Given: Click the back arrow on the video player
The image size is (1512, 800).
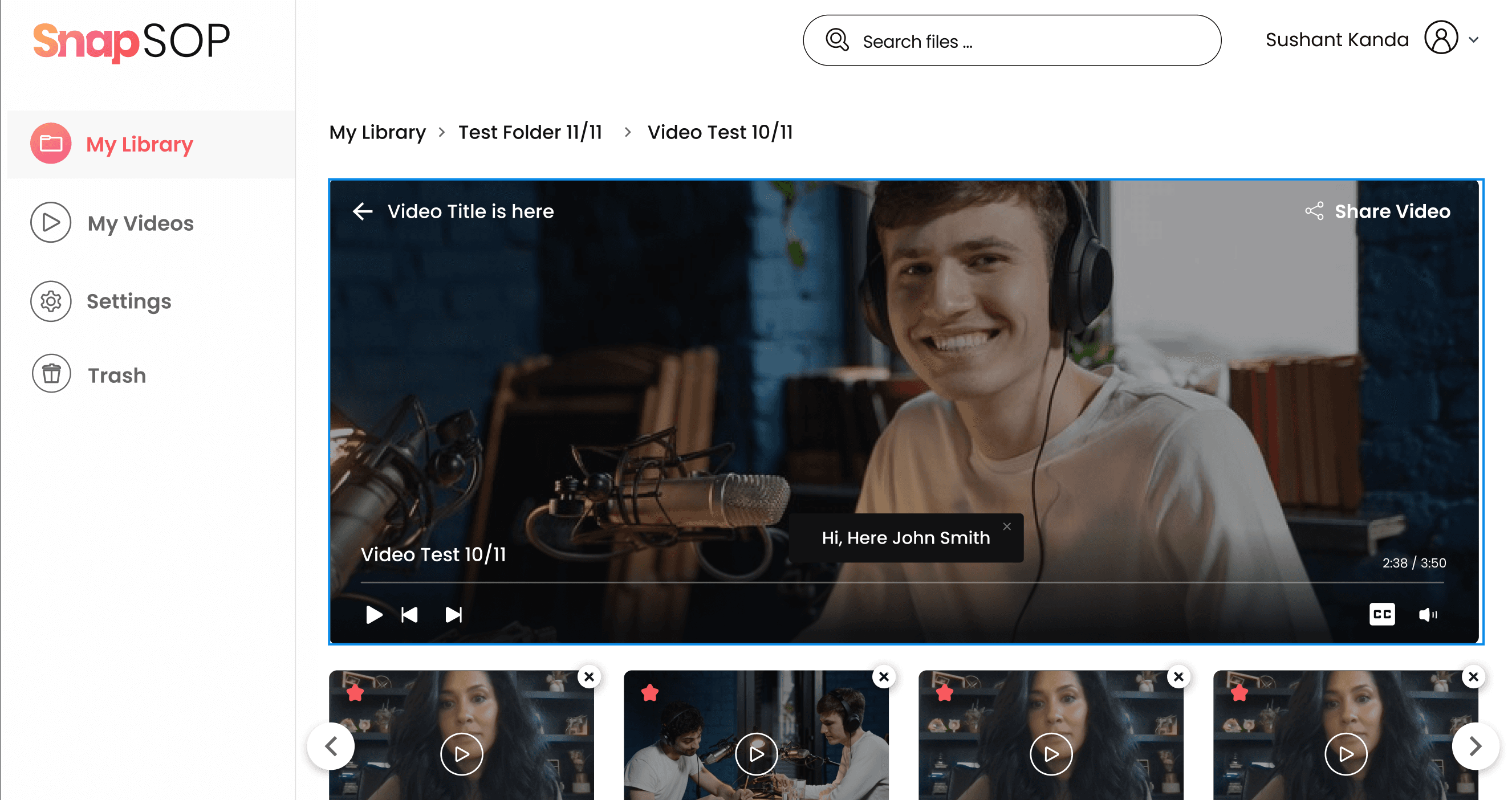Looking at the screenshot, I should (362, 211).
